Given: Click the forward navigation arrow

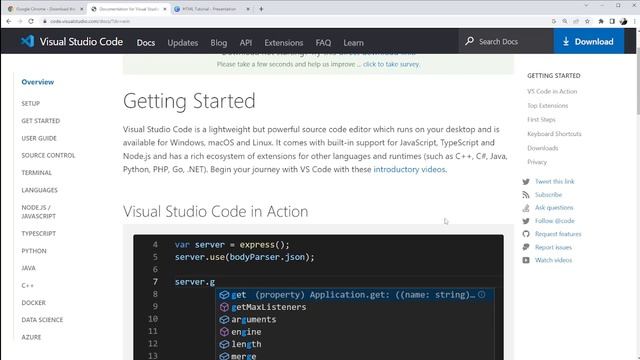Looking at the screenshot, I should click(20, 21).
